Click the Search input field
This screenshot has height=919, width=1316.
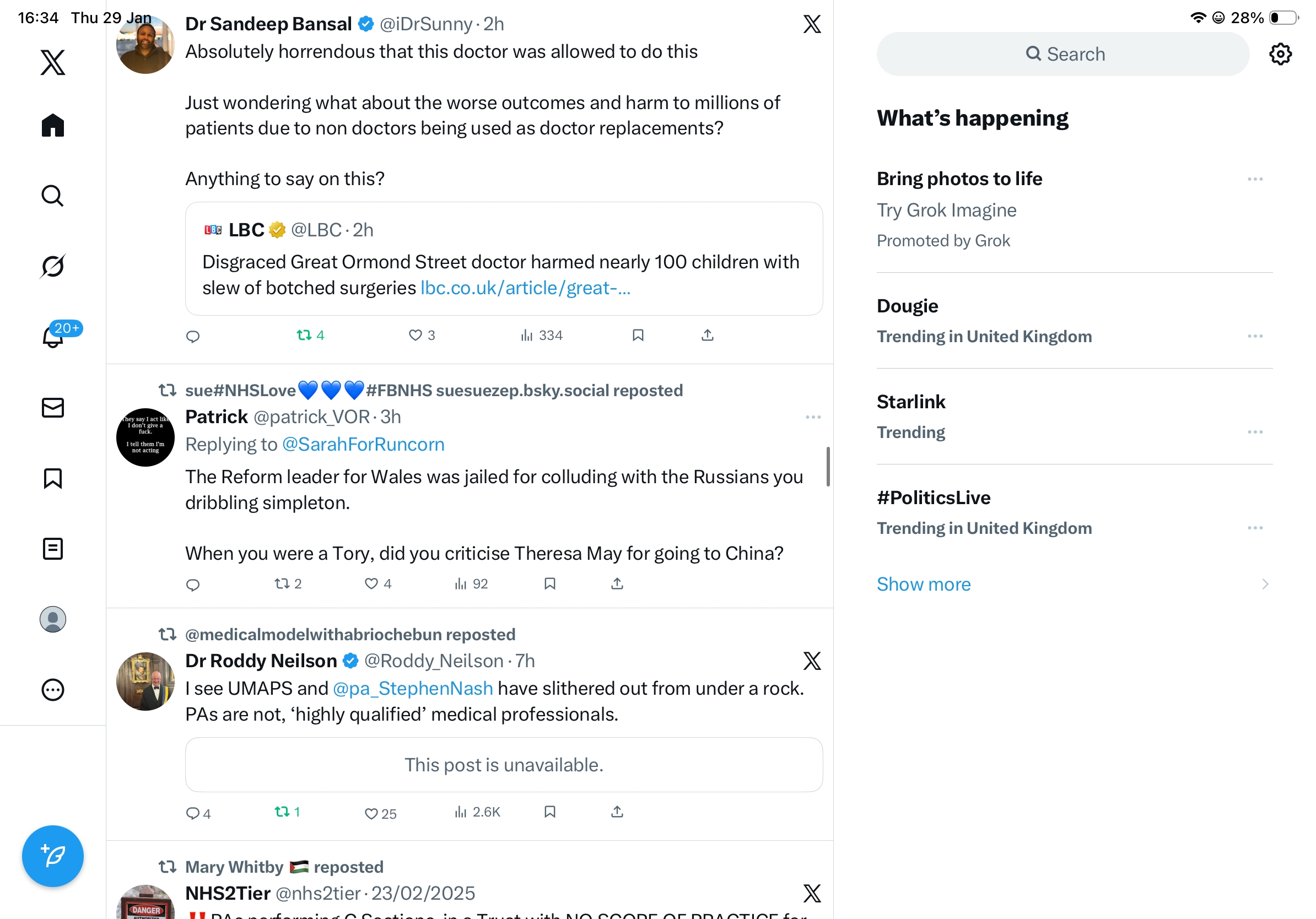click(x=1062, y=54)
